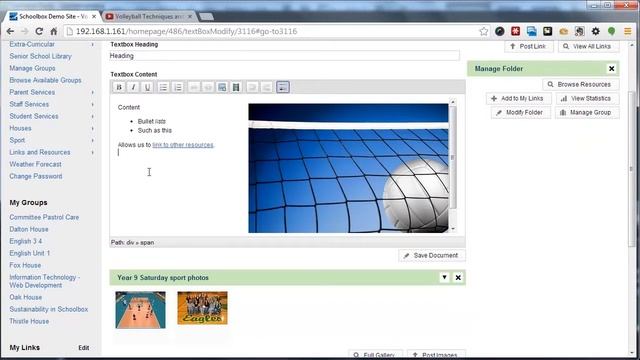
Task: Click the green pin extension icon
Action: pos(611,31)
